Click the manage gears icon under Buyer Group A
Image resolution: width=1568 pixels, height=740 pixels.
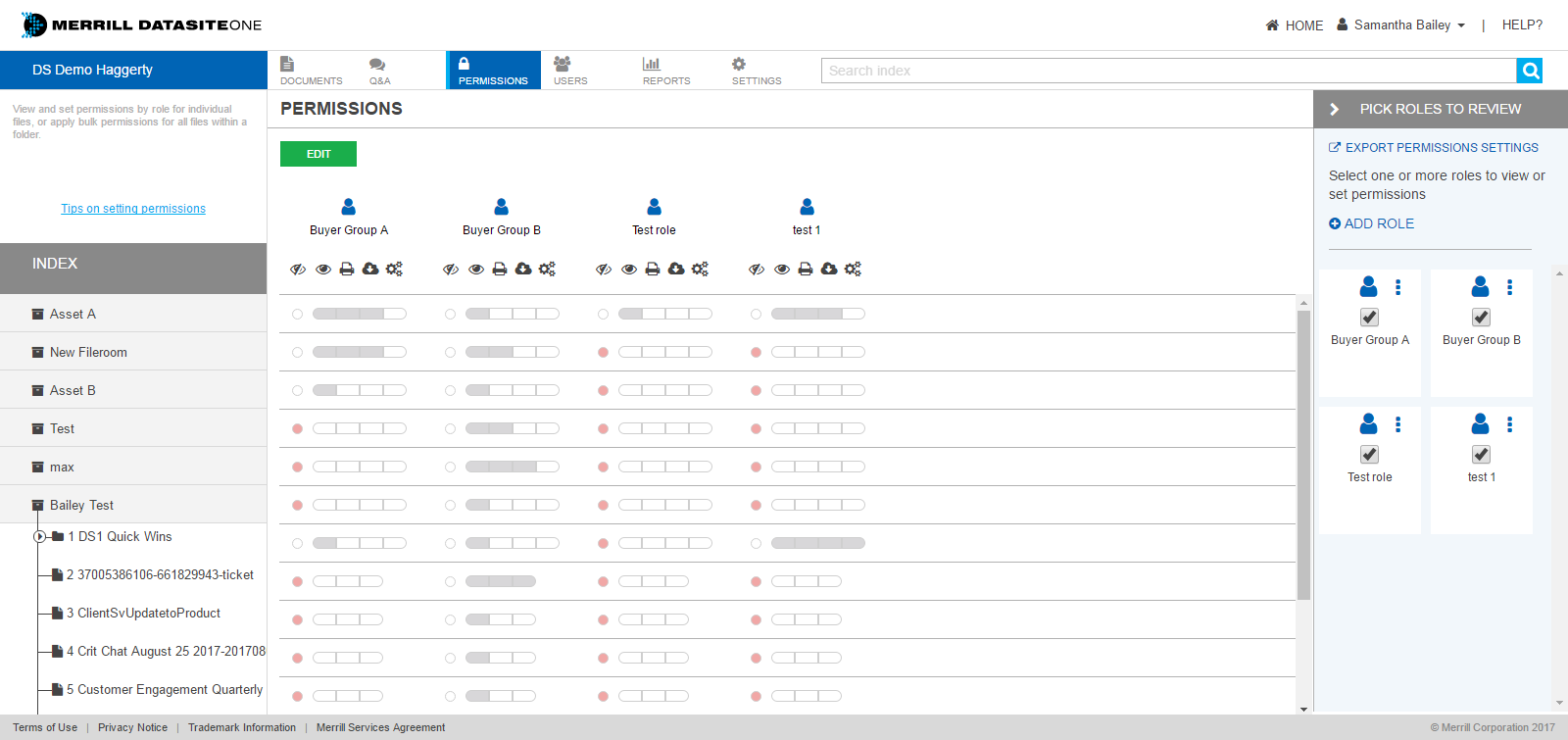[x=394, y=269]
